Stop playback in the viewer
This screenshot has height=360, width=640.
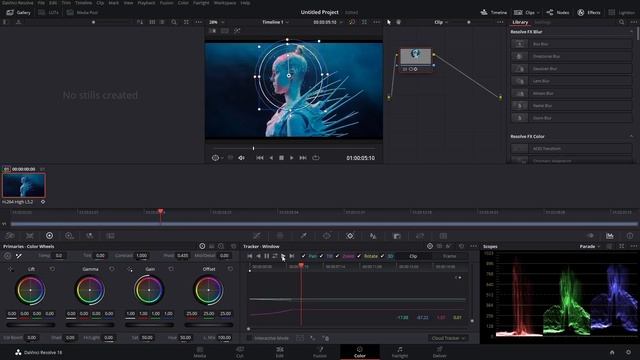pyautogui.click(x=281, y=158)
